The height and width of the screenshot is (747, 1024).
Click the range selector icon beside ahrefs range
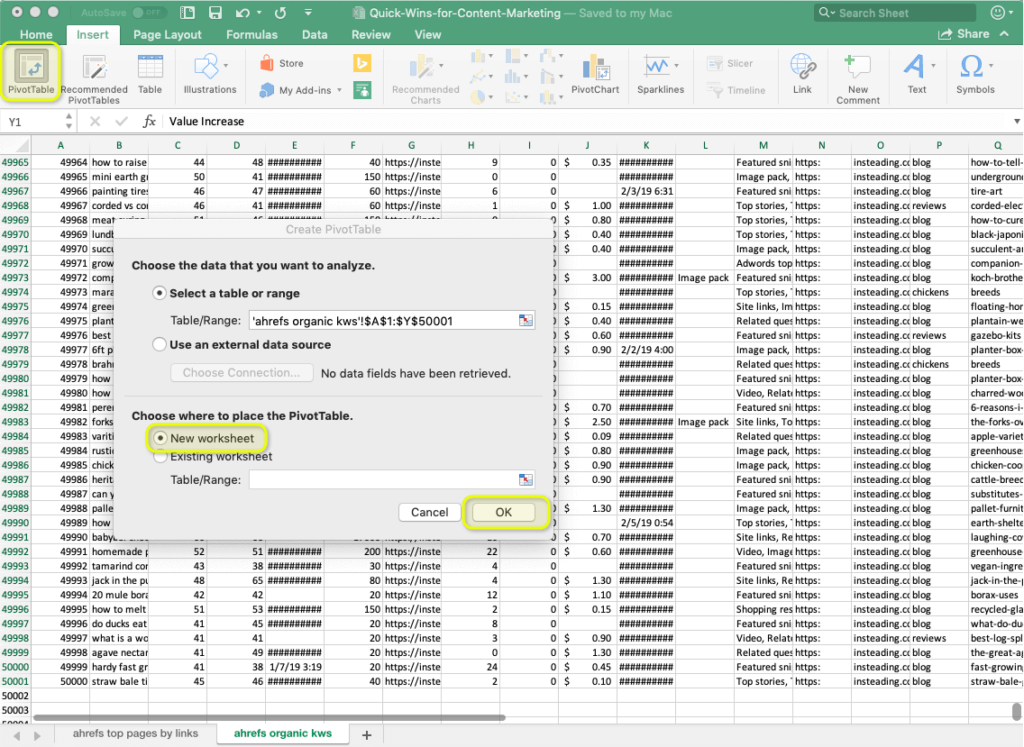coord(526,321)
